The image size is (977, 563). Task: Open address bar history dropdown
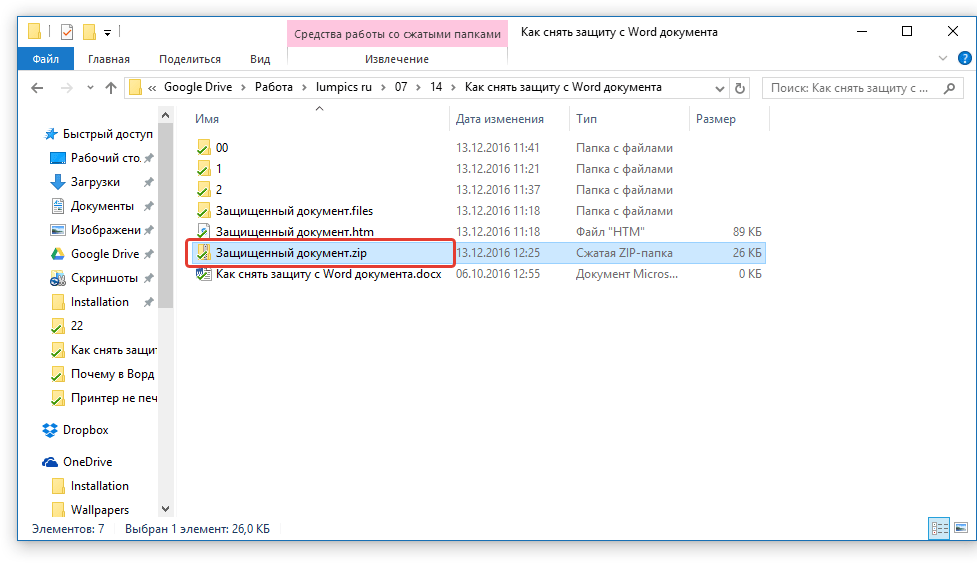tap(718, 88)
